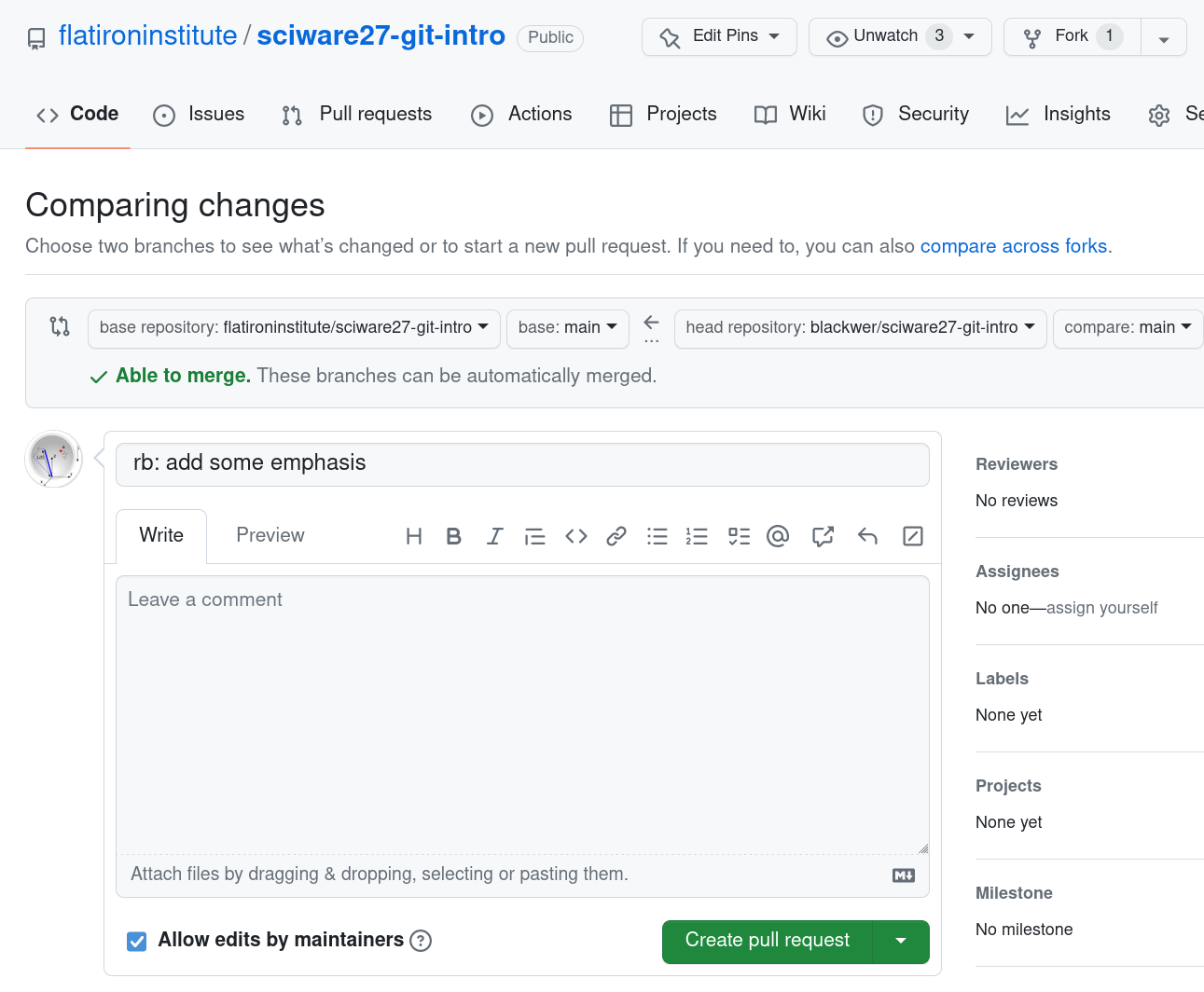Click the Leave a comment text area
This screenshot has width=1204, height=992.
coord(522,715)
